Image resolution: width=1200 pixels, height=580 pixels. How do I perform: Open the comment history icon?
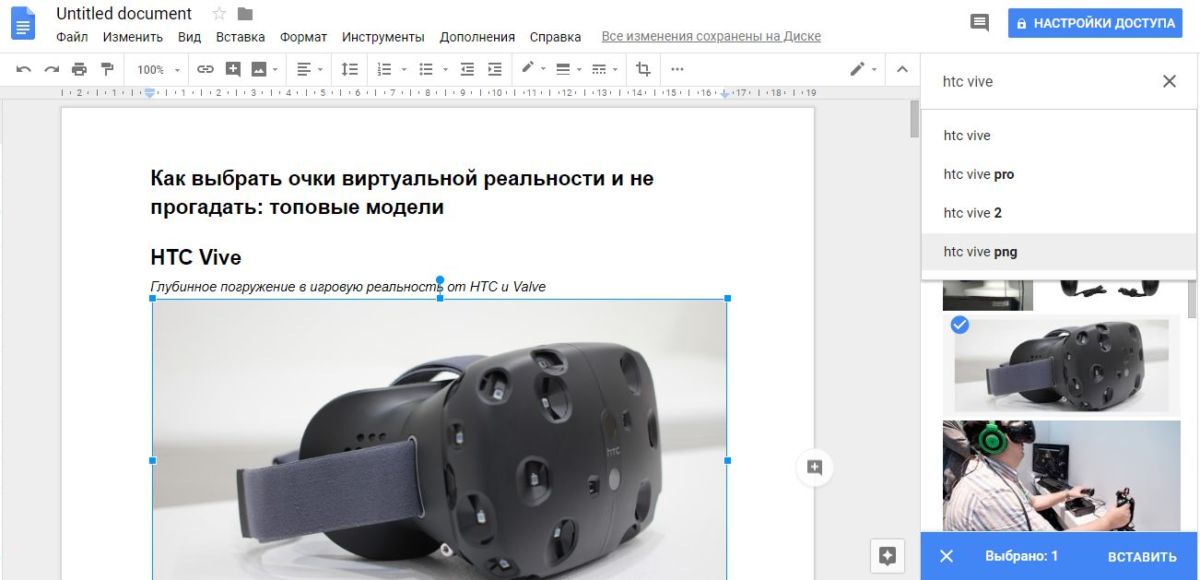click(980, 23)
